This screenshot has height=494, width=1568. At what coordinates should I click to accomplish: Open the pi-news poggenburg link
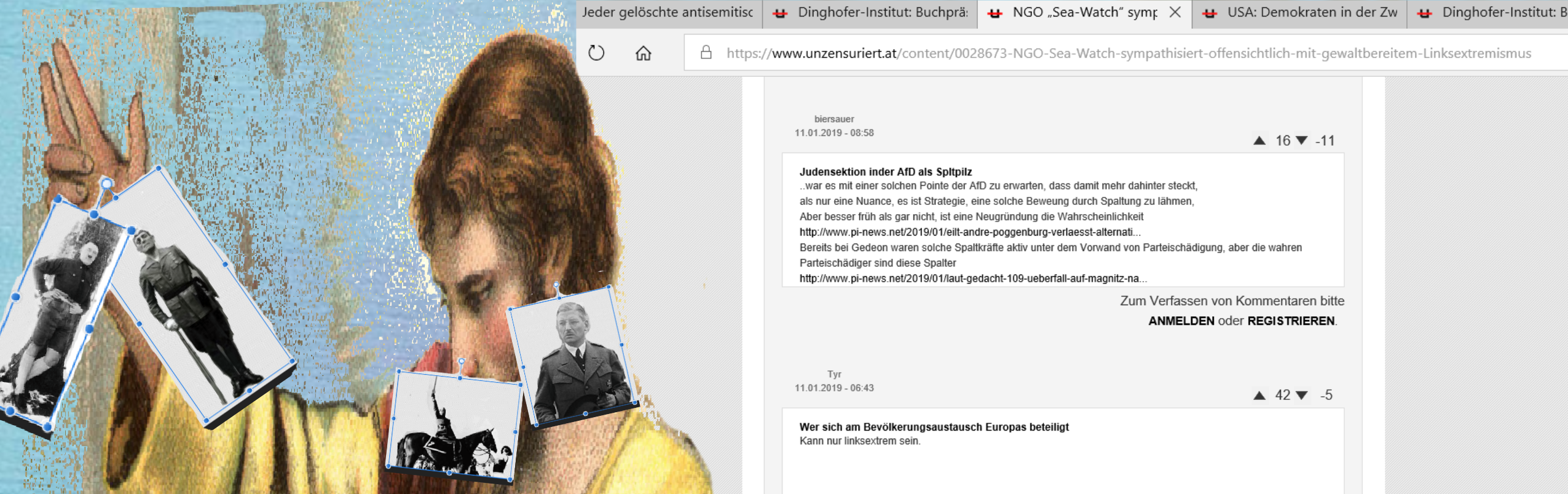tap(969, 232)
